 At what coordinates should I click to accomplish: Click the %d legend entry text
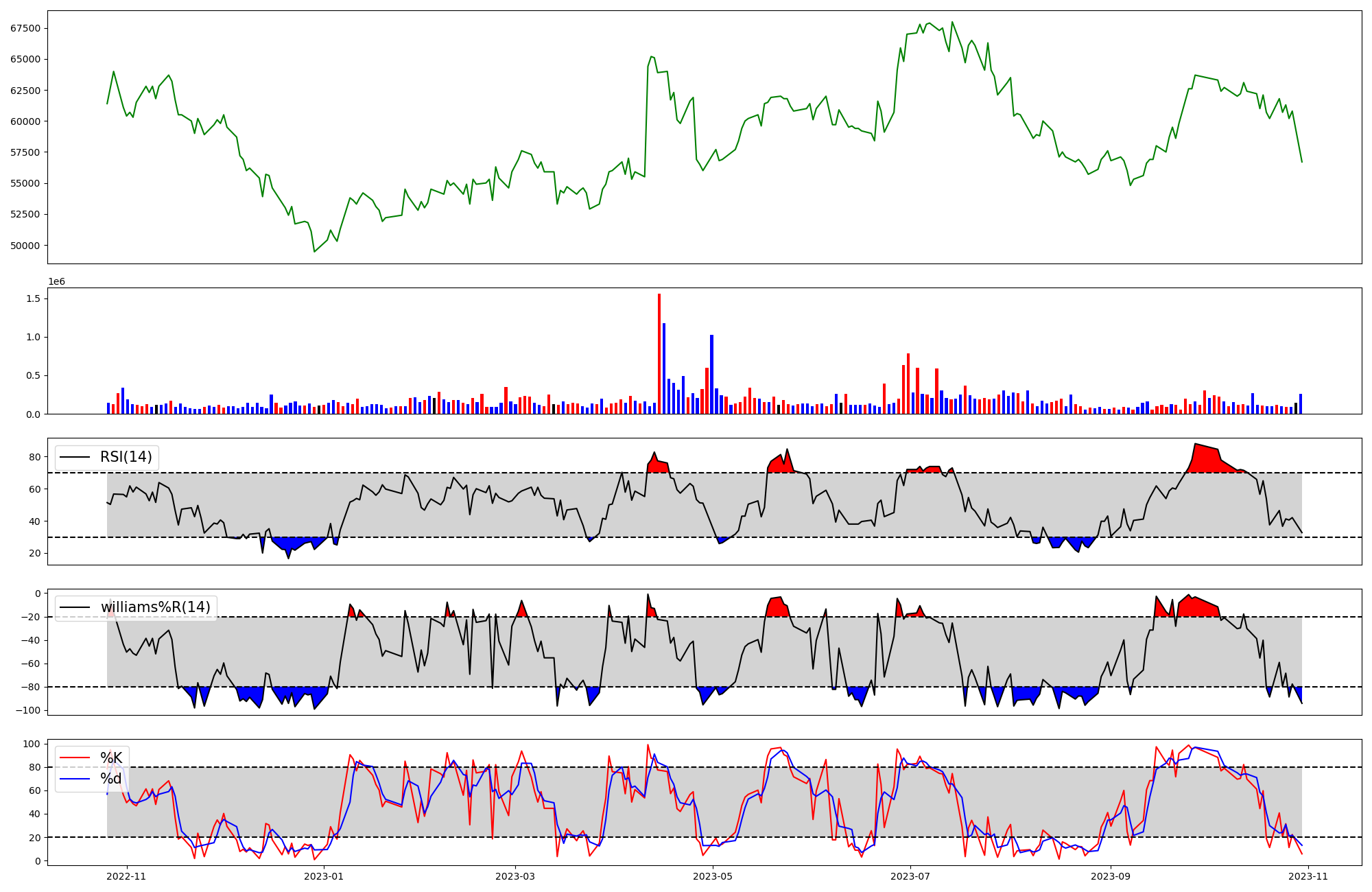click(x=111, y=779)
